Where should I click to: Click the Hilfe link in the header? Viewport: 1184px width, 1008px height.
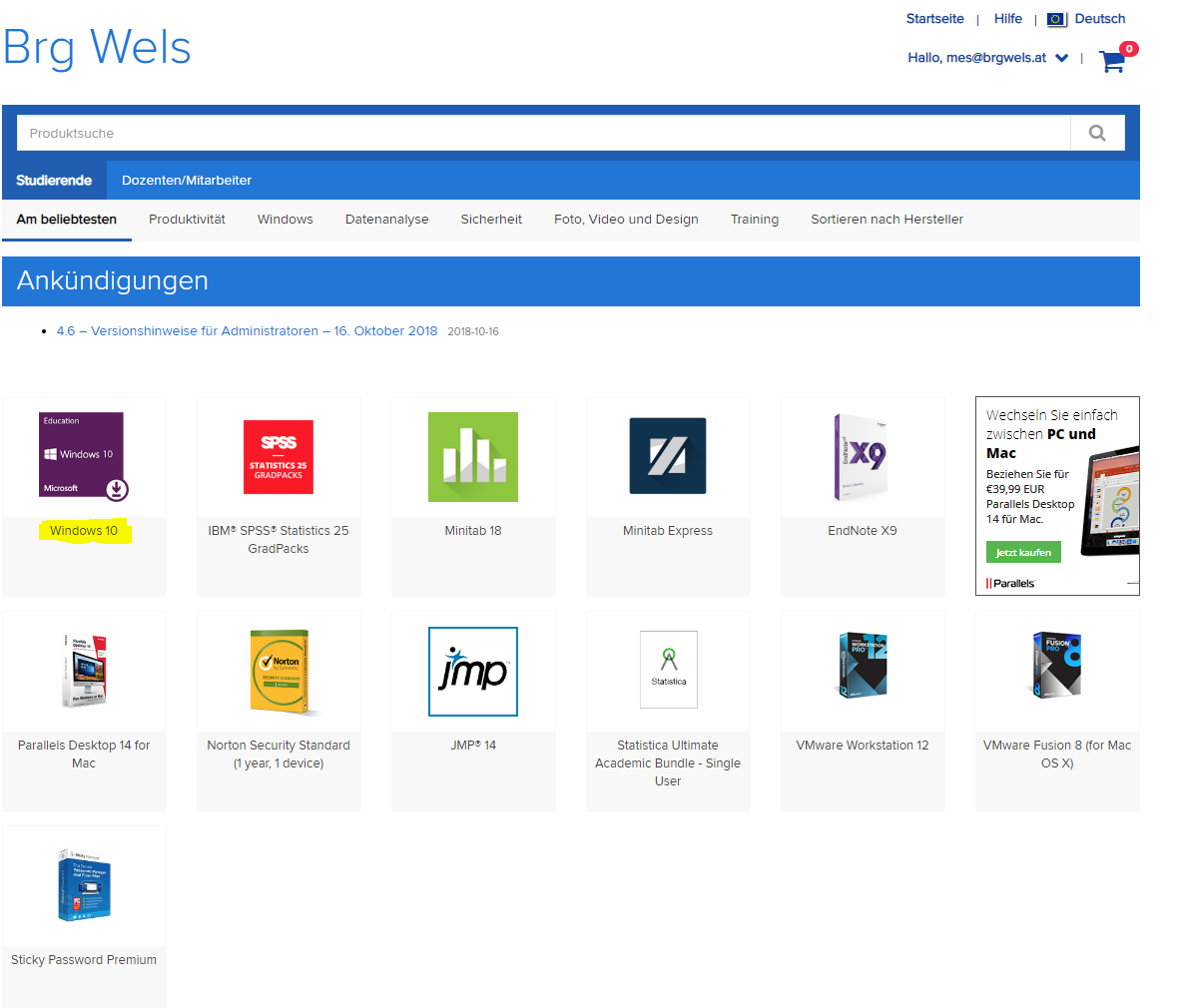[1007, 19]
